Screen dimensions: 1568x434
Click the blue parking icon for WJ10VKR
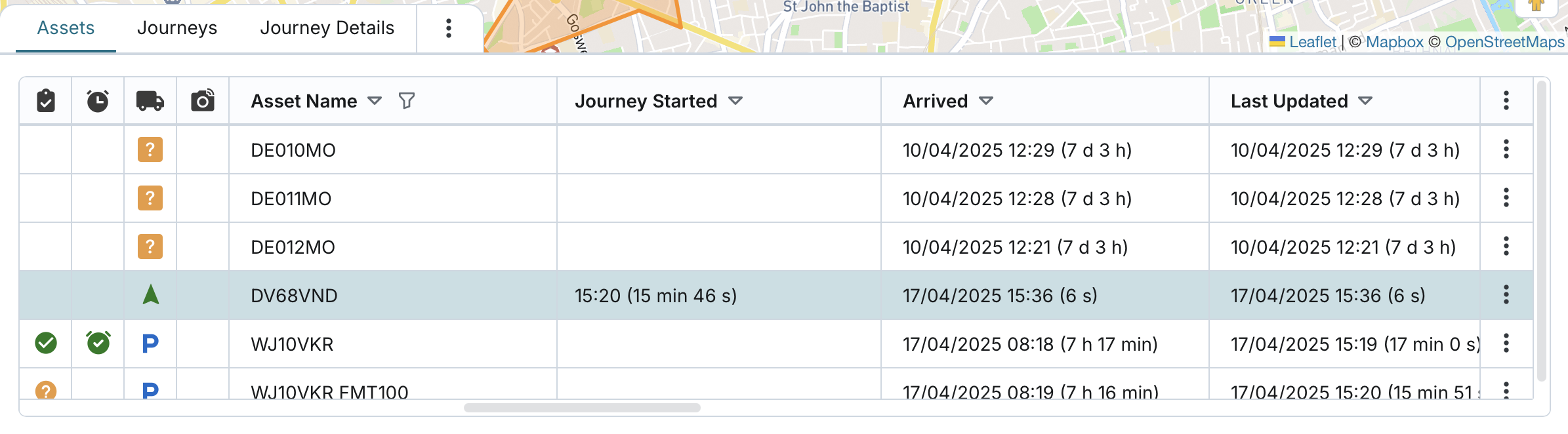point(150,344)
